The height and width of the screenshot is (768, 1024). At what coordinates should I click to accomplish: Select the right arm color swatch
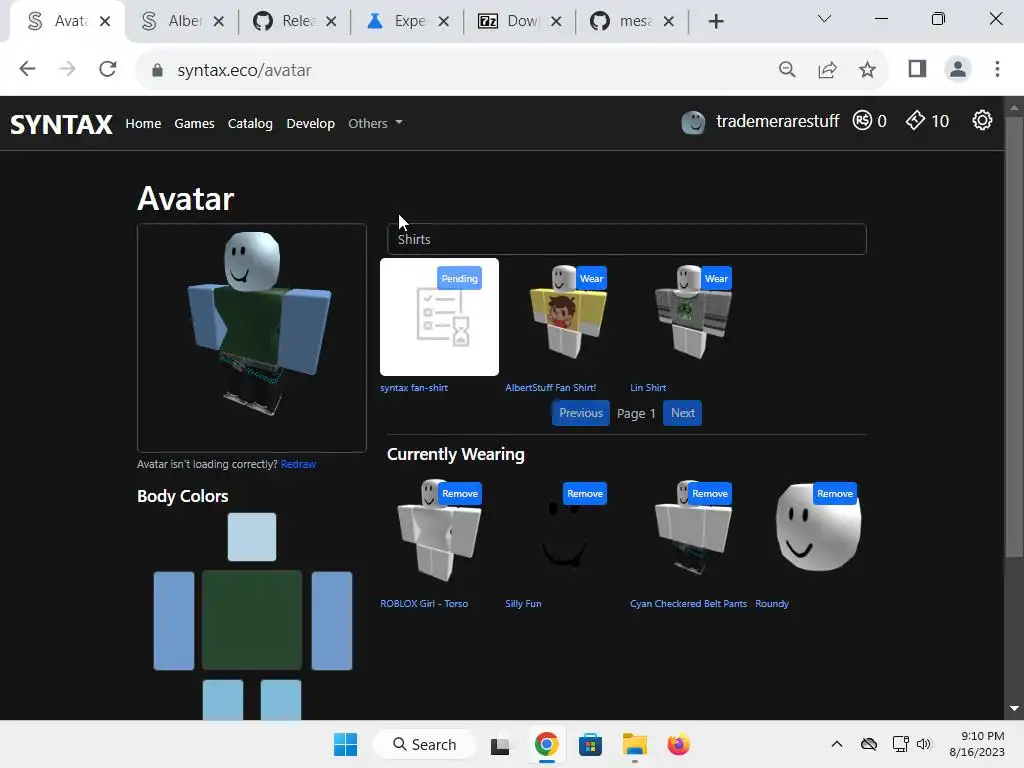pyautogui.click(x=332, y=620)
